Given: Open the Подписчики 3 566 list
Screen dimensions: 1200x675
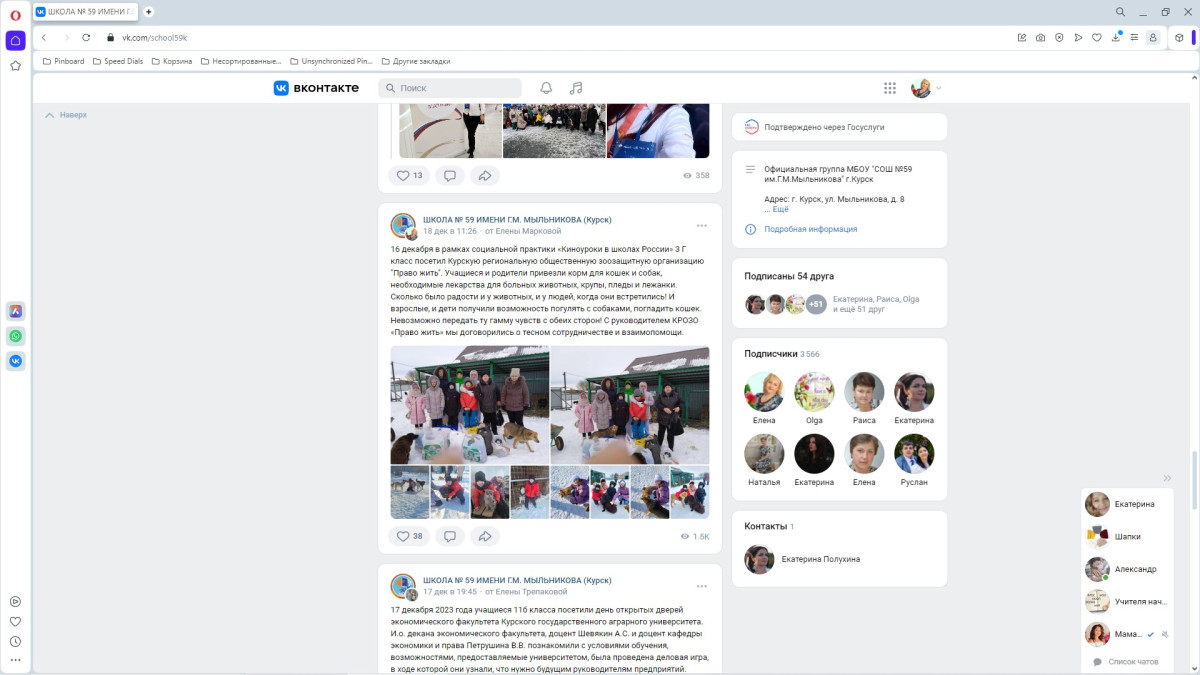Looking at the screenshot, I should click(782, 354).
